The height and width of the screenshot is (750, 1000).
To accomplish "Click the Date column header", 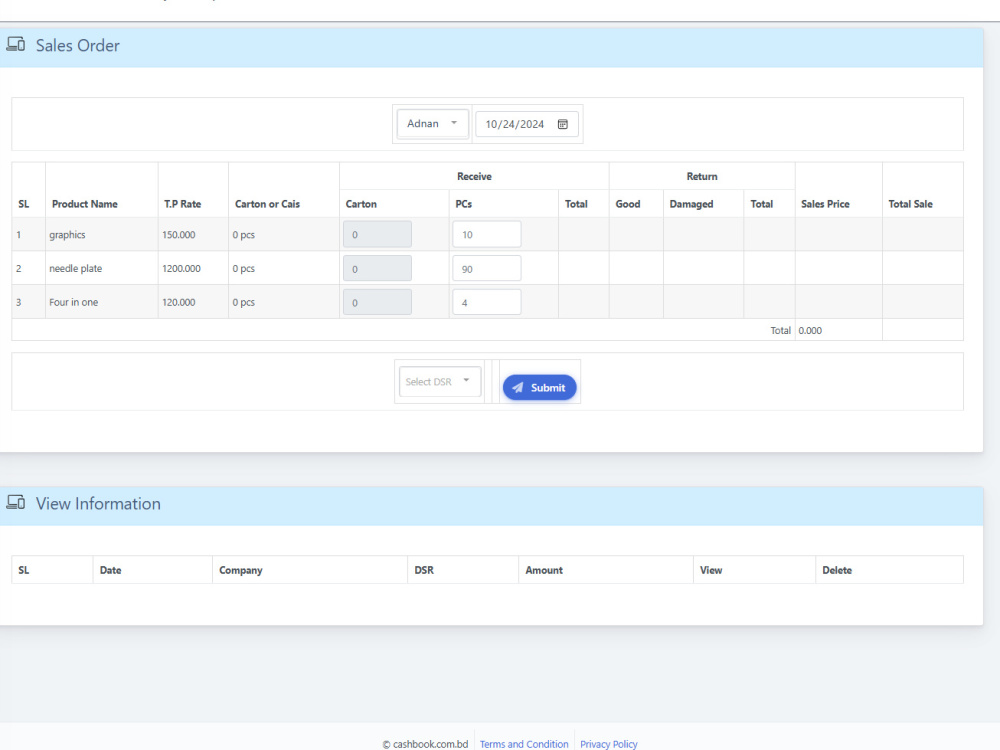I will [x=110, y=570].
